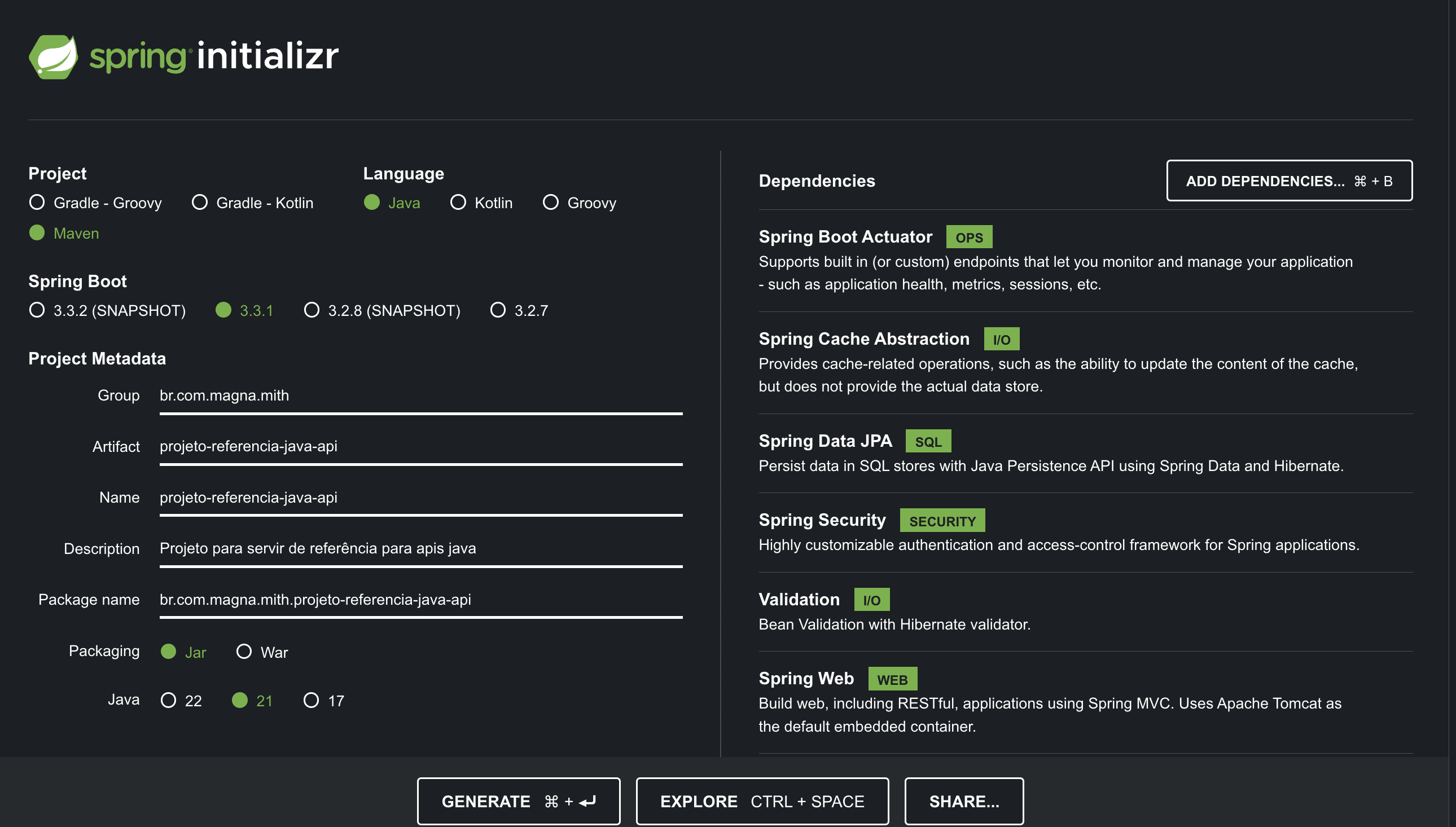1456x827 pixels.
Task: Open Add Dependencies dialog
Action: pyautogui.click(x=1289, y=181)
